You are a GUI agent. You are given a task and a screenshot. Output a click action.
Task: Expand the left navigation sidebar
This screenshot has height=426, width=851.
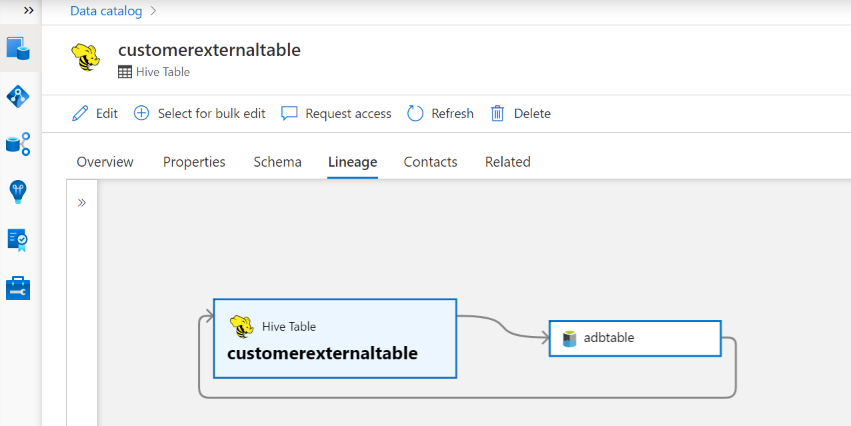click(28, 10)
